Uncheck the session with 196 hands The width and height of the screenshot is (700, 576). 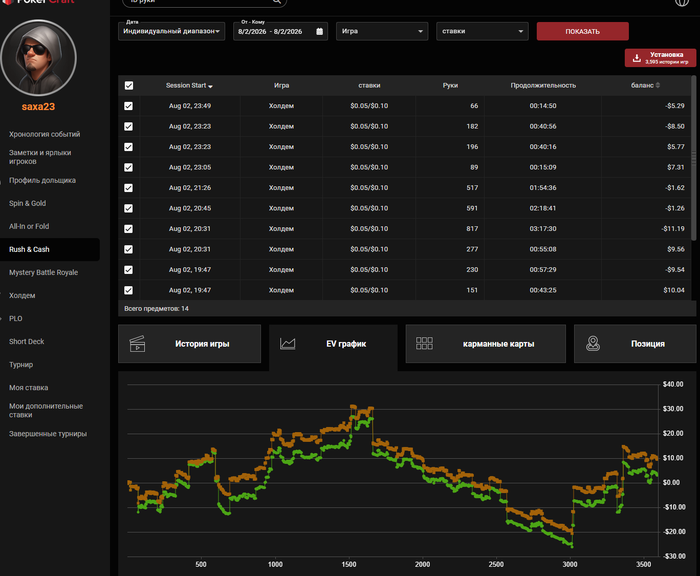click(x=129, y=147)
